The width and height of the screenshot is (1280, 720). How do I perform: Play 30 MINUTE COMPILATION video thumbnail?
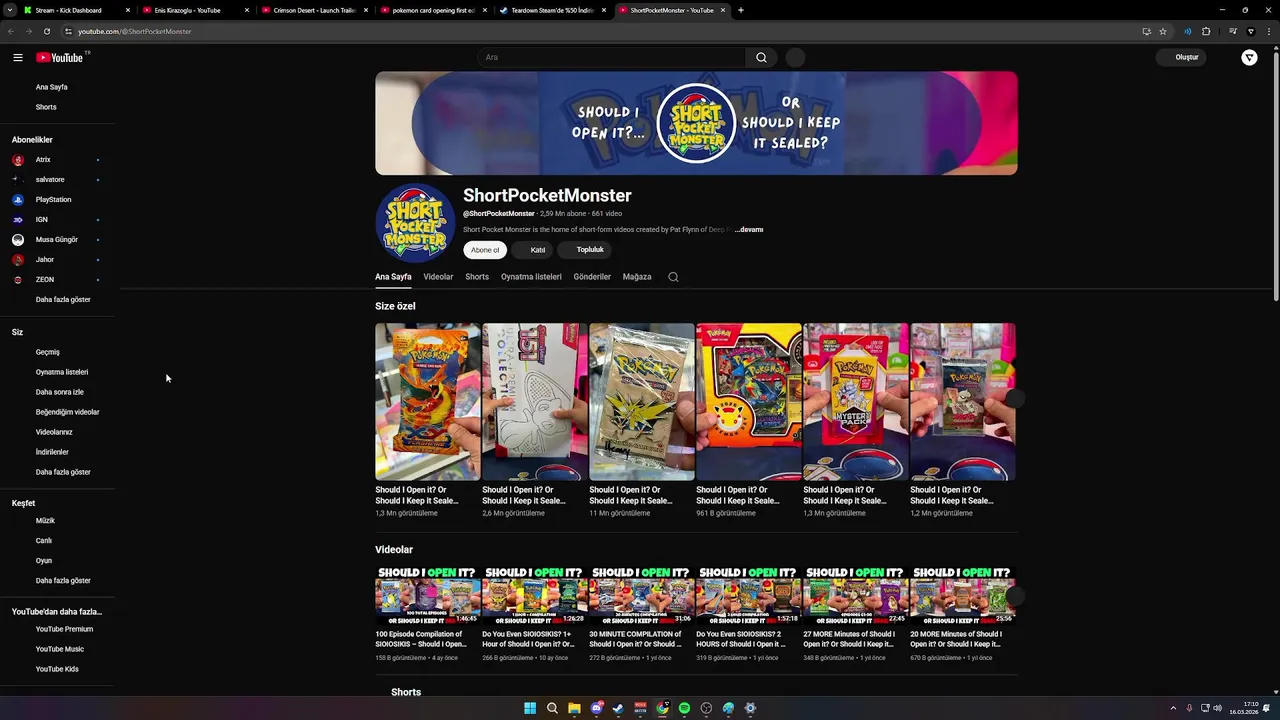(641, 596)
